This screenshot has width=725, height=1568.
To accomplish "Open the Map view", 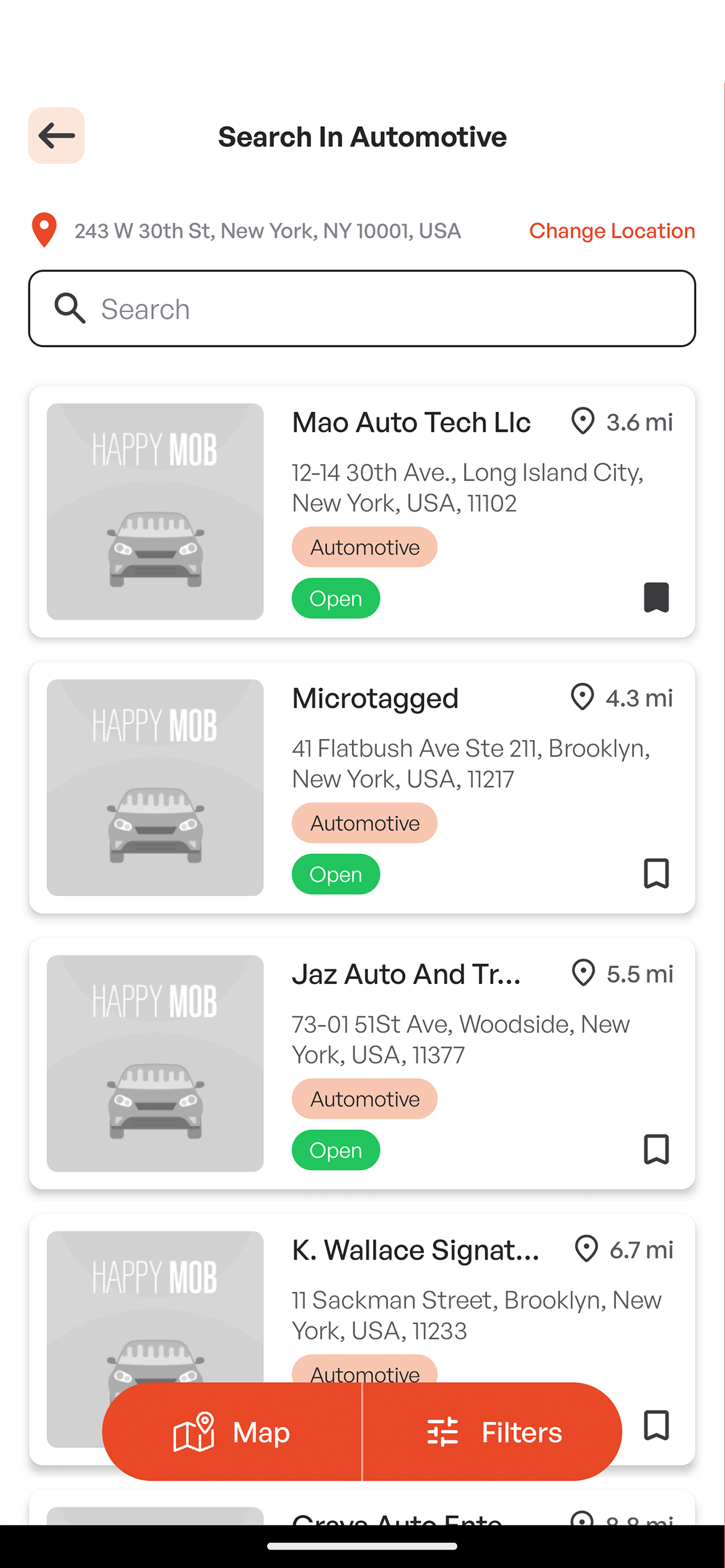I will pyautogui.click(x=232, y=1432).
